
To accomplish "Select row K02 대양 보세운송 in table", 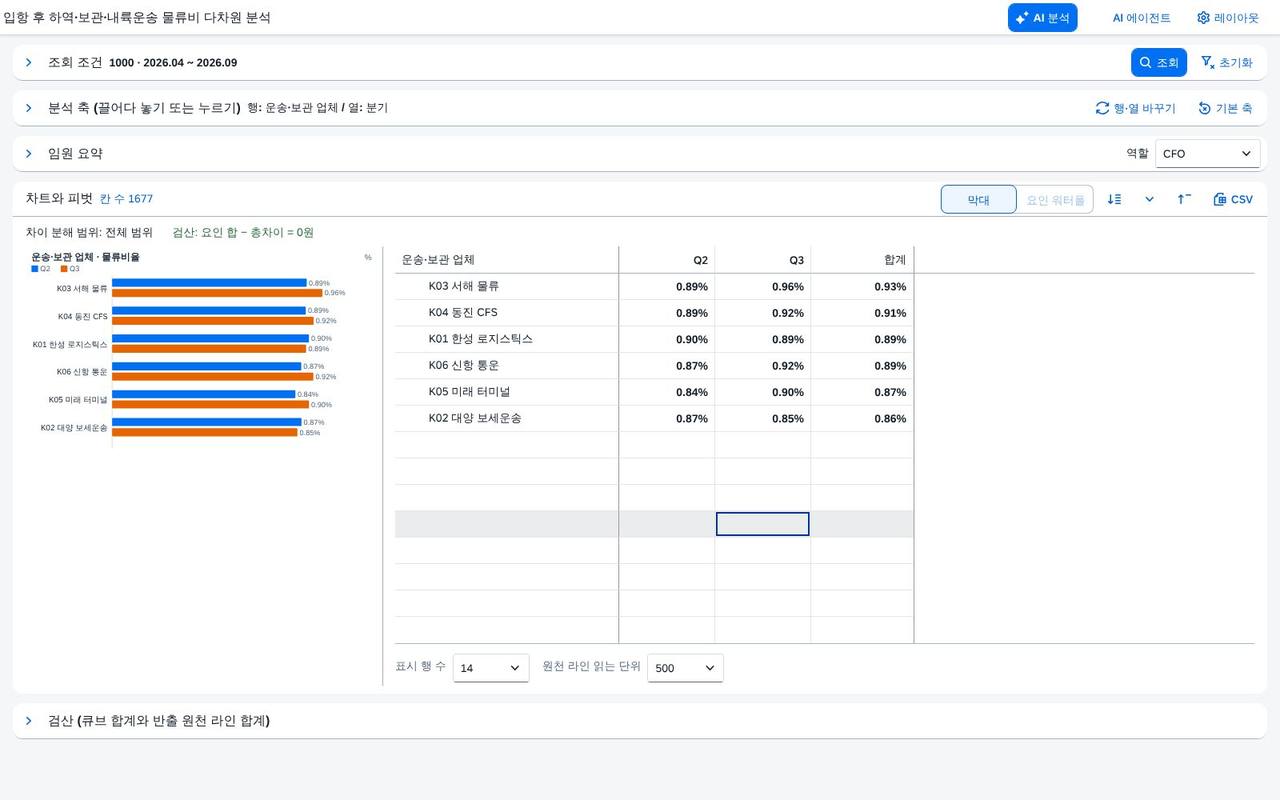I will coord(654,418).
